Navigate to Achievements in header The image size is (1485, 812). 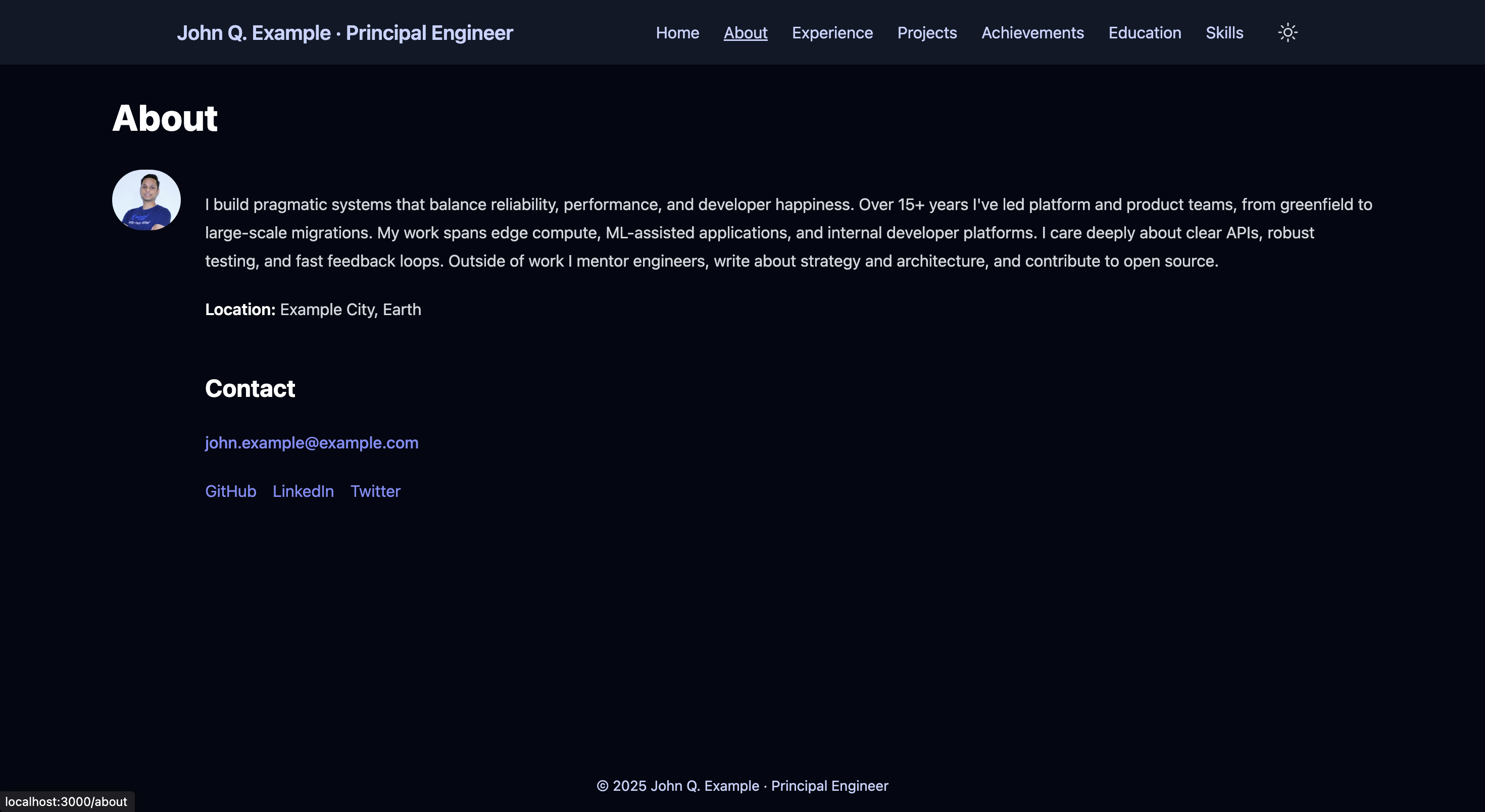pyautogui.click(x=1032, y=33)
